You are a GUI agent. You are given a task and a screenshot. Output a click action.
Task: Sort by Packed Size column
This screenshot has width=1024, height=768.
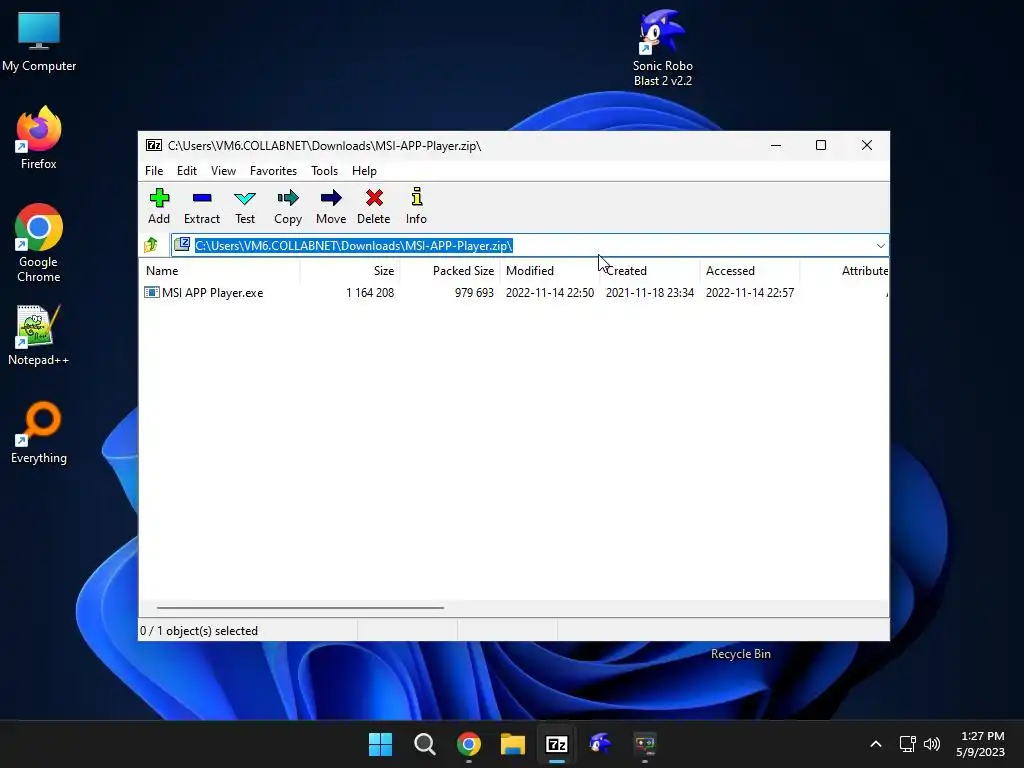[x=450, y=270]
